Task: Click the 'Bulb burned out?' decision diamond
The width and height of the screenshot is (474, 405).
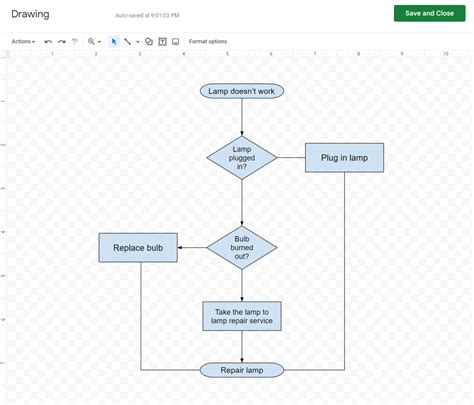Action: click(242, 248)
